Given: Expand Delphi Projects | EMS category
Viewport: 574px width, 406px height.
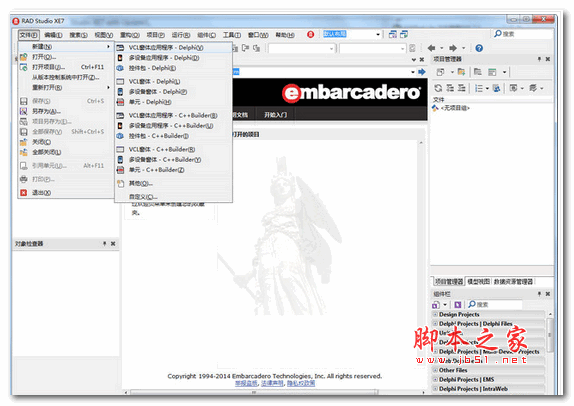Looking at the screenshot, I should coord(435,380).
